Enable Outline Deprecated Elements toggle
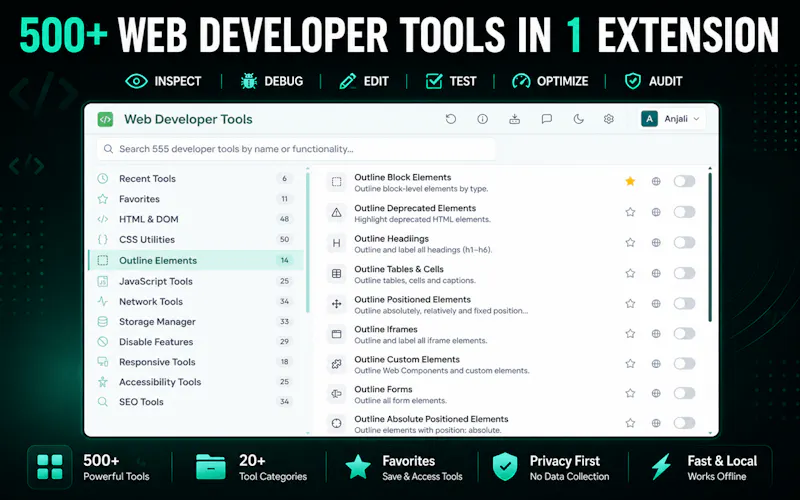800x500 pixels. tap(684, 212)
